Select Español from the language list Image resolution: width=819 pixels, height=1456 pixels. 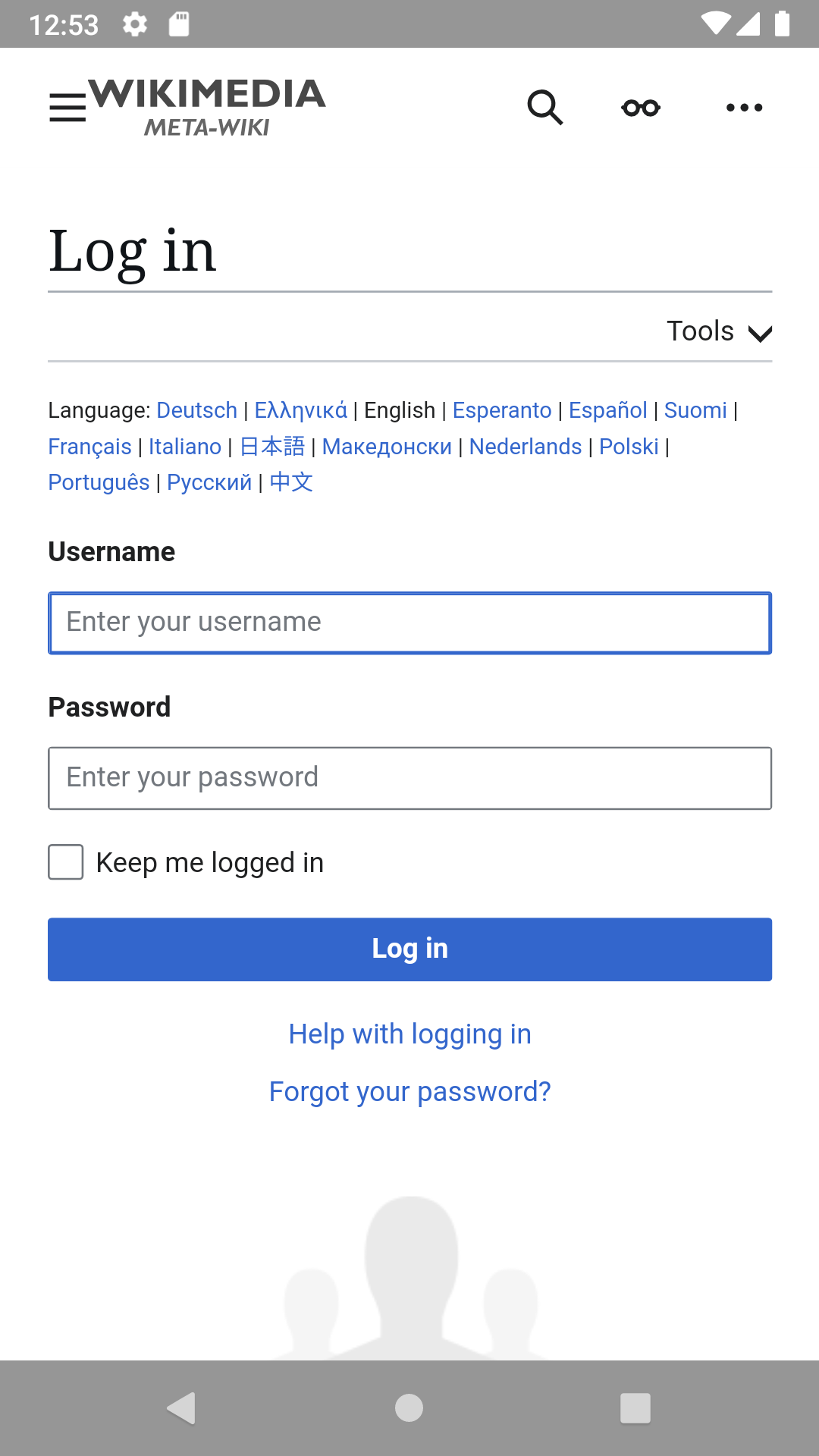(607, 410)
